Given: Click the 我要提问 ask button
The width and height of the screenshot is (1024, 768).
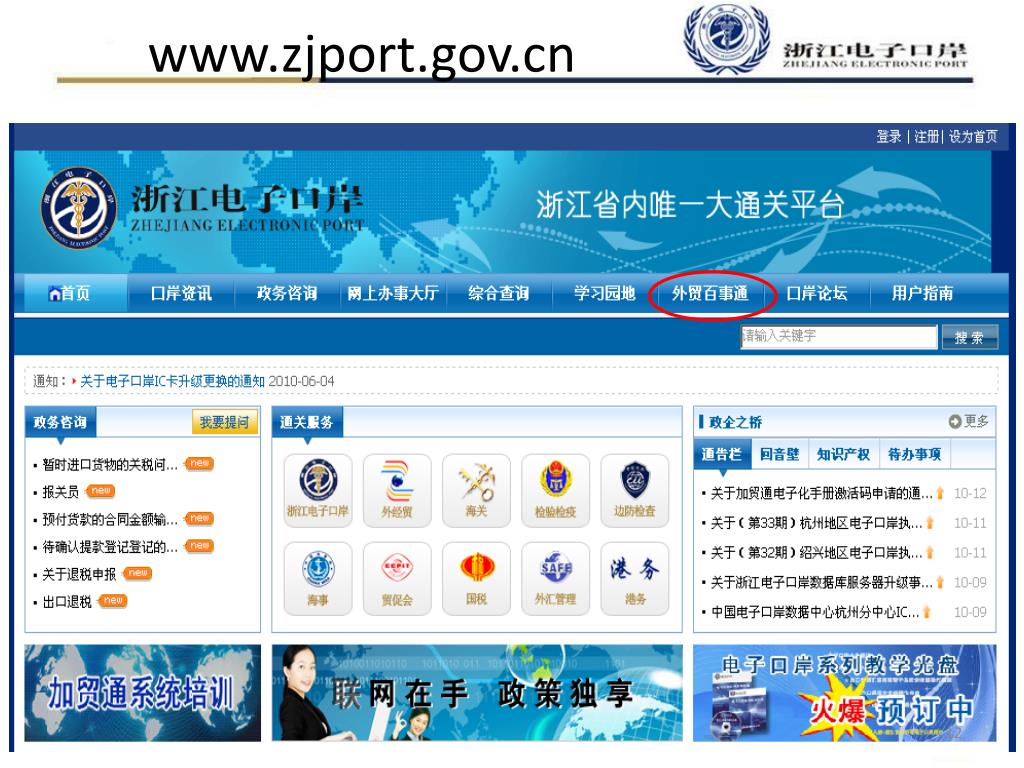Looking at the screenshot, I should coord(225,423).
